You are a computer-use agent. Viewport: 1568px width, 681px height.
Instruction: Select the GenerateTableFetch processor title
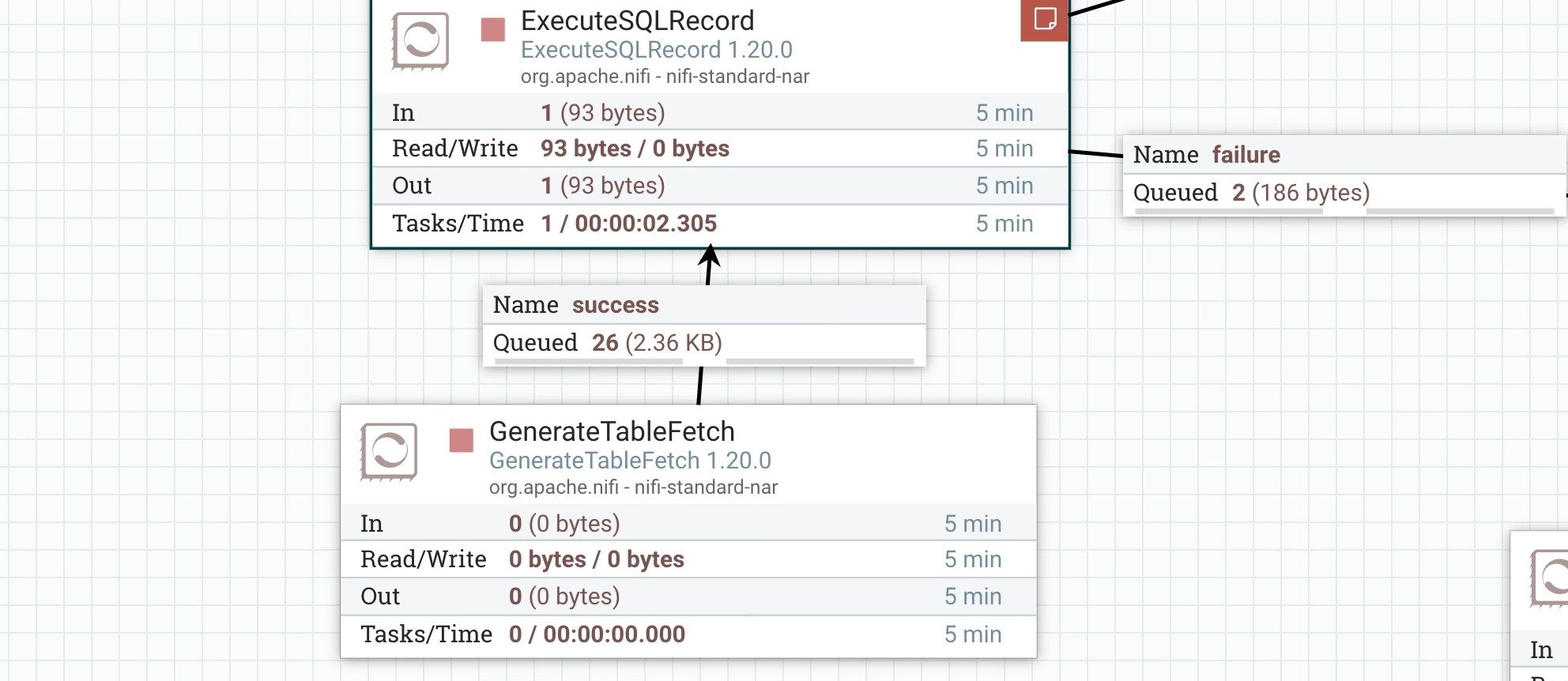pyautogui.click(x=612, y=431)
